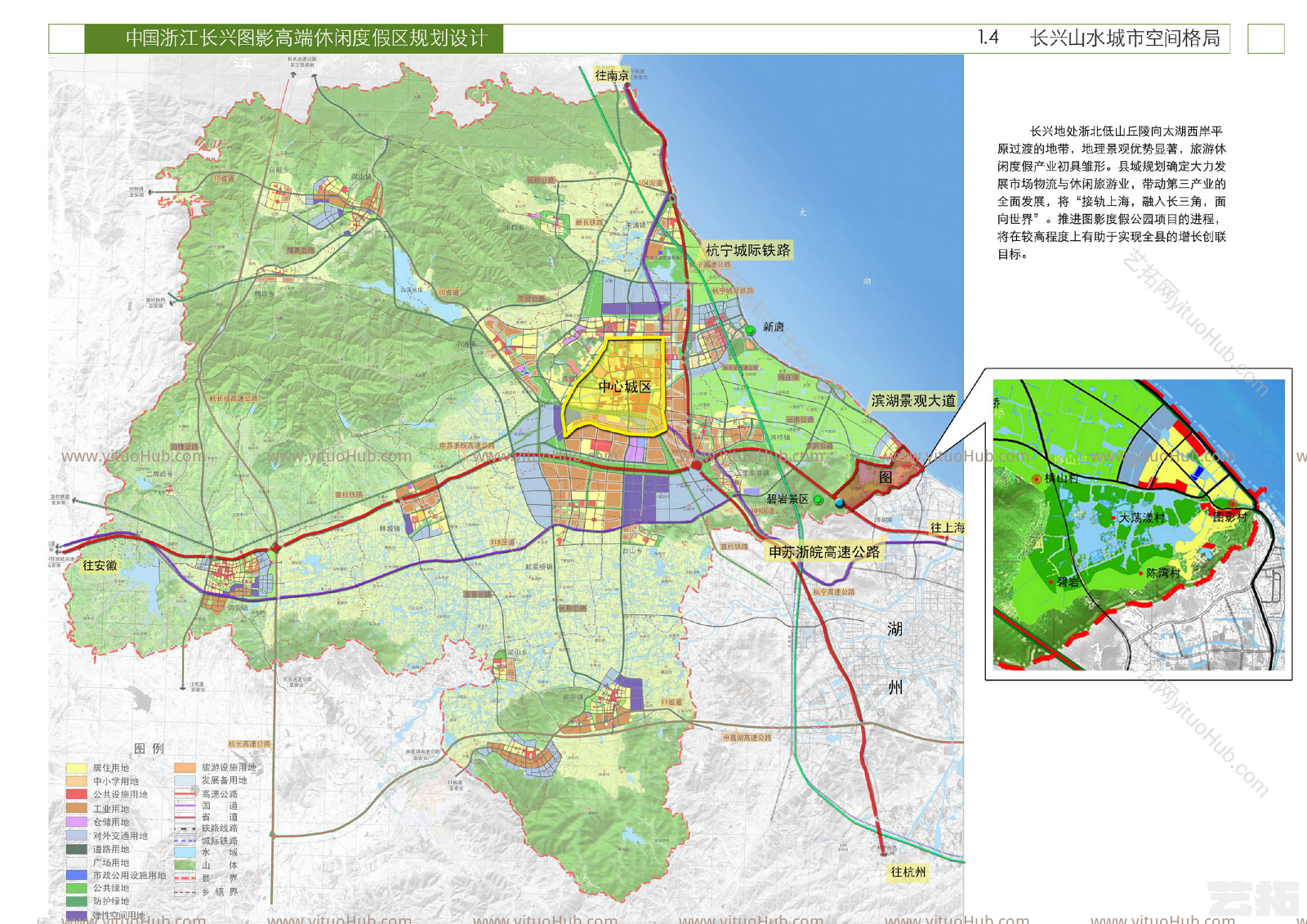Viewport: 1307px width, 924px height.
Task: Click the 高速公路 red line legend symbol
Action: 185,794
